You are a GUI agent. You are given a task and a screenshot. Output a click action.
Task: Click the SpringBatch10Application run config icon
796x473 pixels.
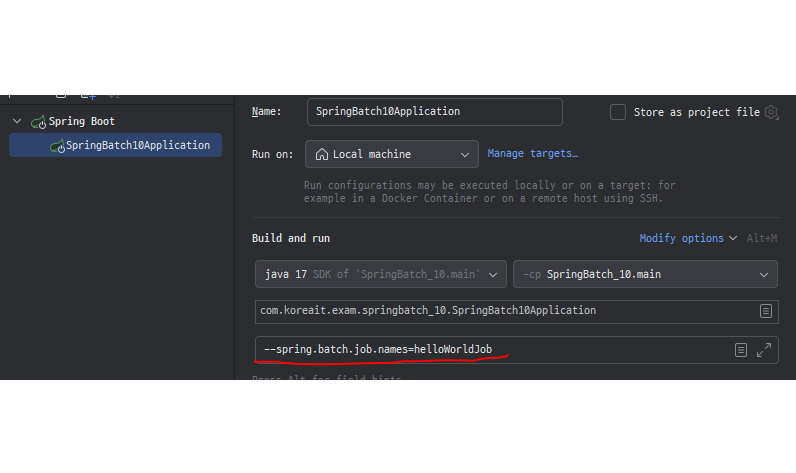(x=57, y=146)
